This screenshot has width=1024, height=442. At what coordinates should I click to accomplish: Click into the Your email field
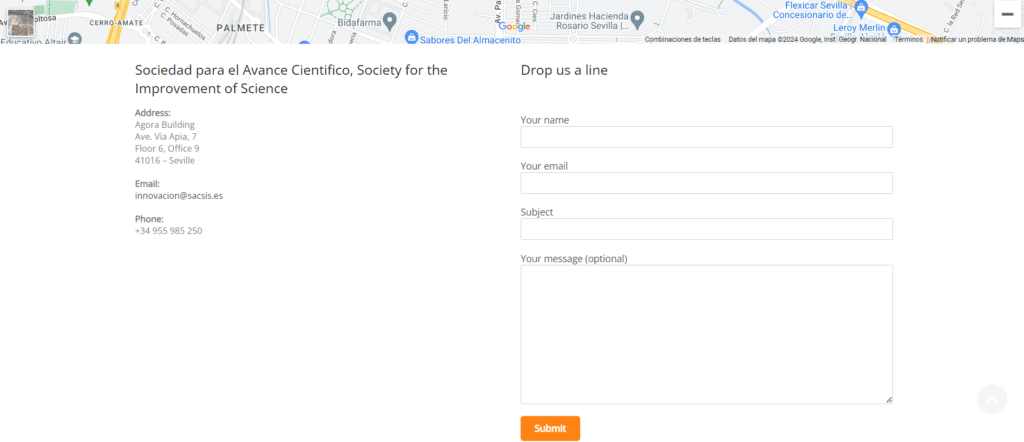(706, 183)
